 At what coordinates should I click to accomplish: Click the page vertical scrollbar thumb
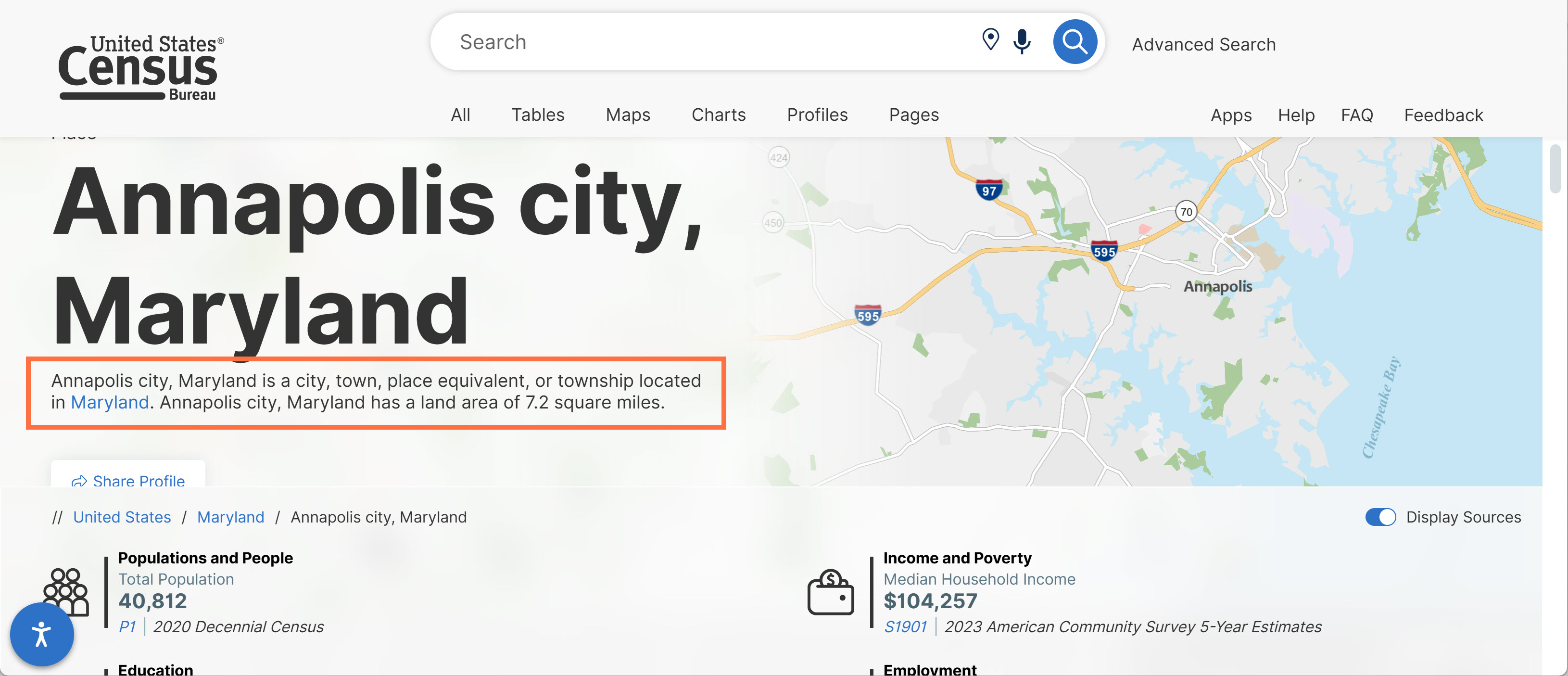[1555, 169]
